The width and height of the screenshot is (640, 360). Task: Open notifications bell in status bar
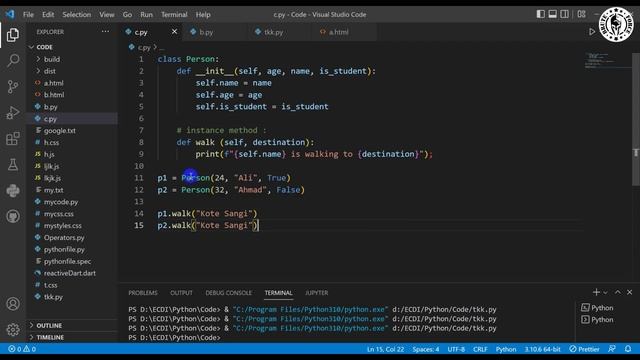click(x=628, y=349)
